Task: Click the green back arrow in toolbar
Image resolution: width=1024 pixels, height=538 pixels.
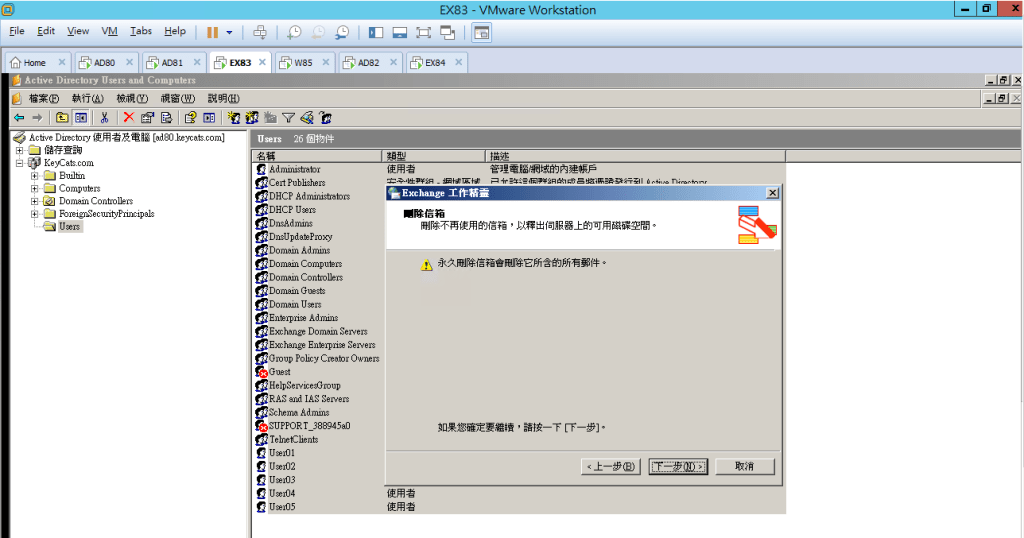Action: (x=19, y=117)
